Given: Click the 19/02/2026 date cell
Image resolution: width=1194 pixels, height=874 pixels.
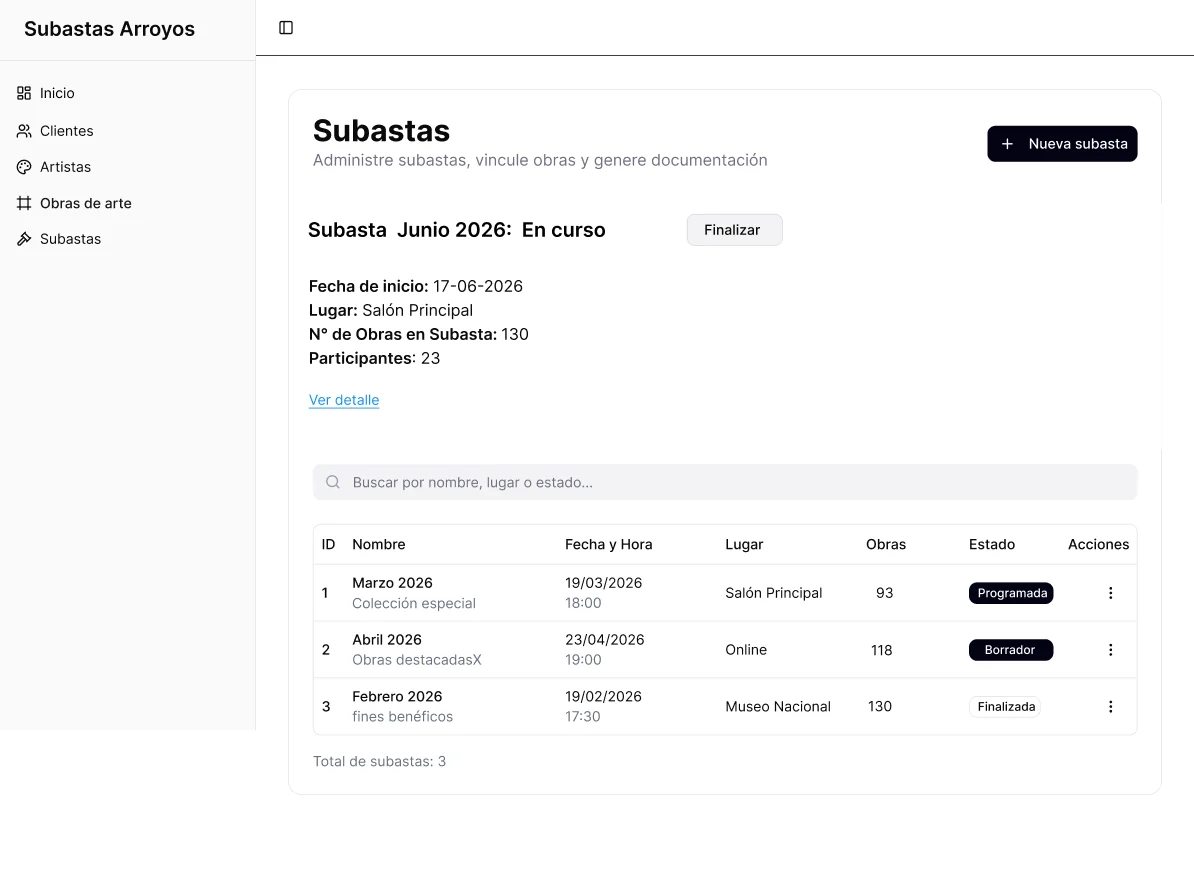Looking at the screenshot, I should pyautogui.click(x=603, y=697).
